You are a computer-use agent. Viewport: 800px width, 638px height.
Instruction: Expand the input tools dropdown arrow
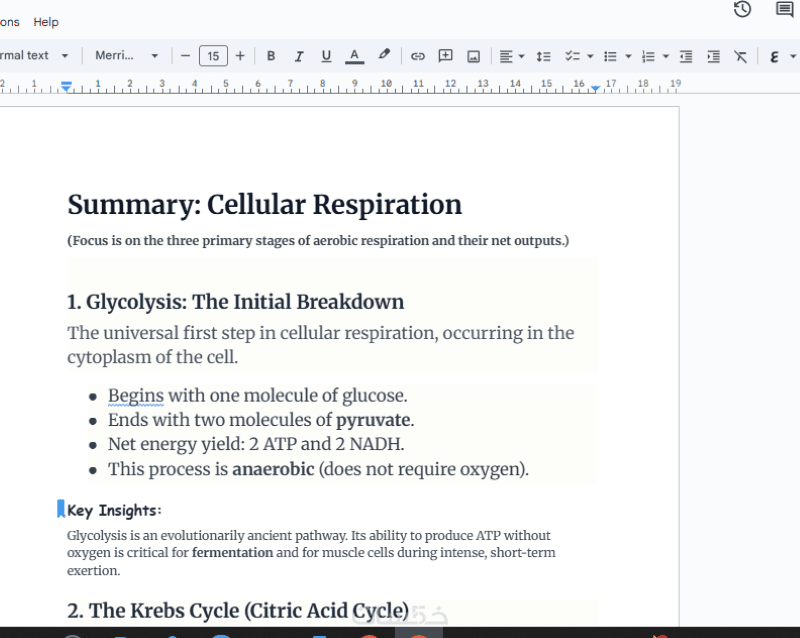pyautogui.click(x=793, y=56)
